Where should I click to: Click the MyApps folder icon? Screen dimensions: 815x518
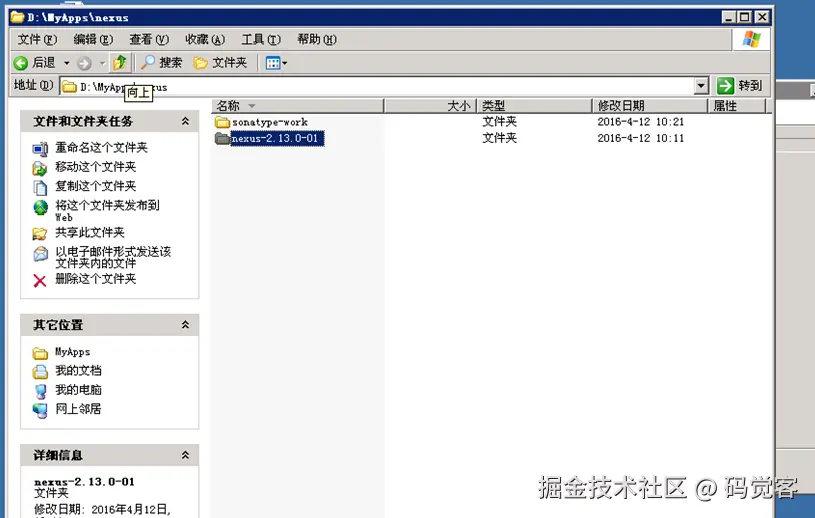pyautogui.click(x=40, y=353)
